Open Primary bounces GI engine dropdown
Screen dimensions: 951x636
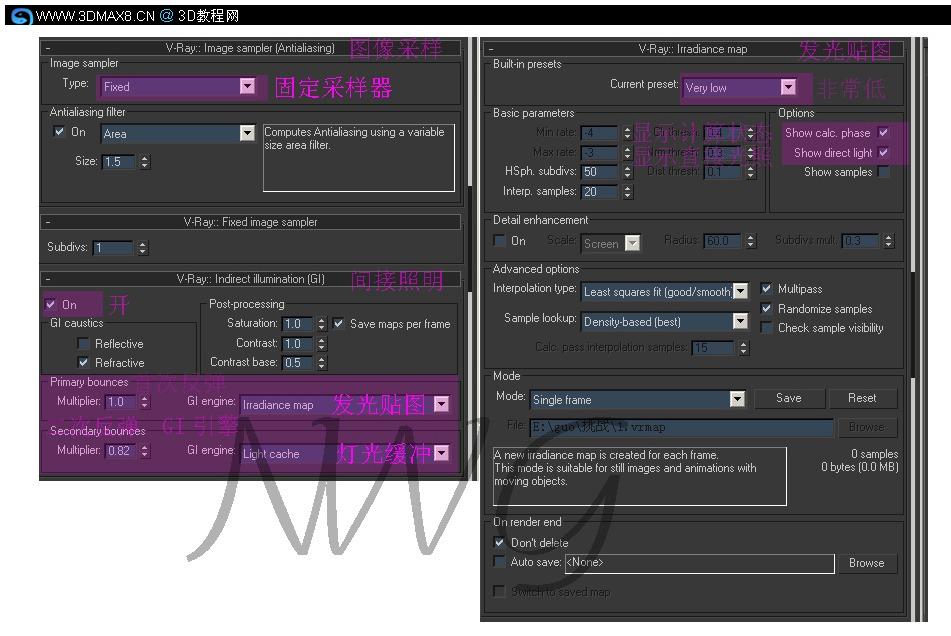[x=344, y=404]
